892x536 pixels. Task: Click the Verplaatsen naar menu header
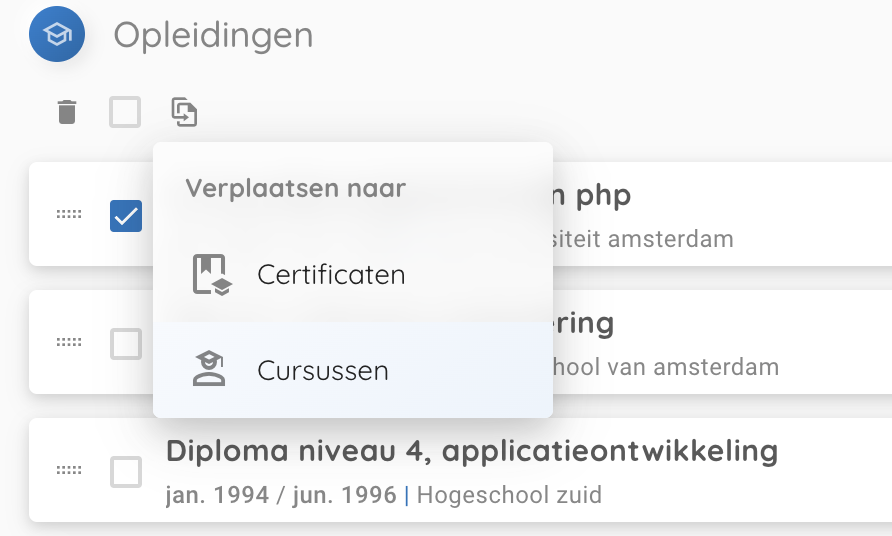pyautogui.click(x=296, y=188)
